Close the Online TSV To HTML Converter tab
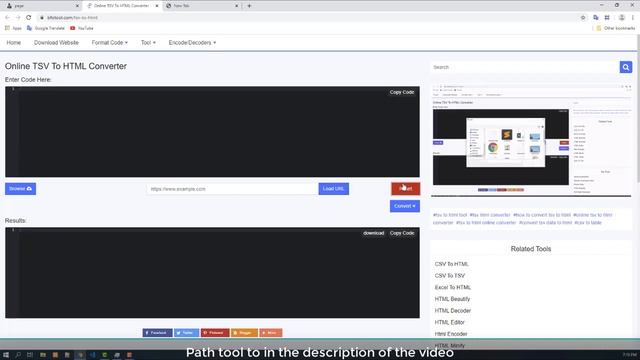 (157, 6)
